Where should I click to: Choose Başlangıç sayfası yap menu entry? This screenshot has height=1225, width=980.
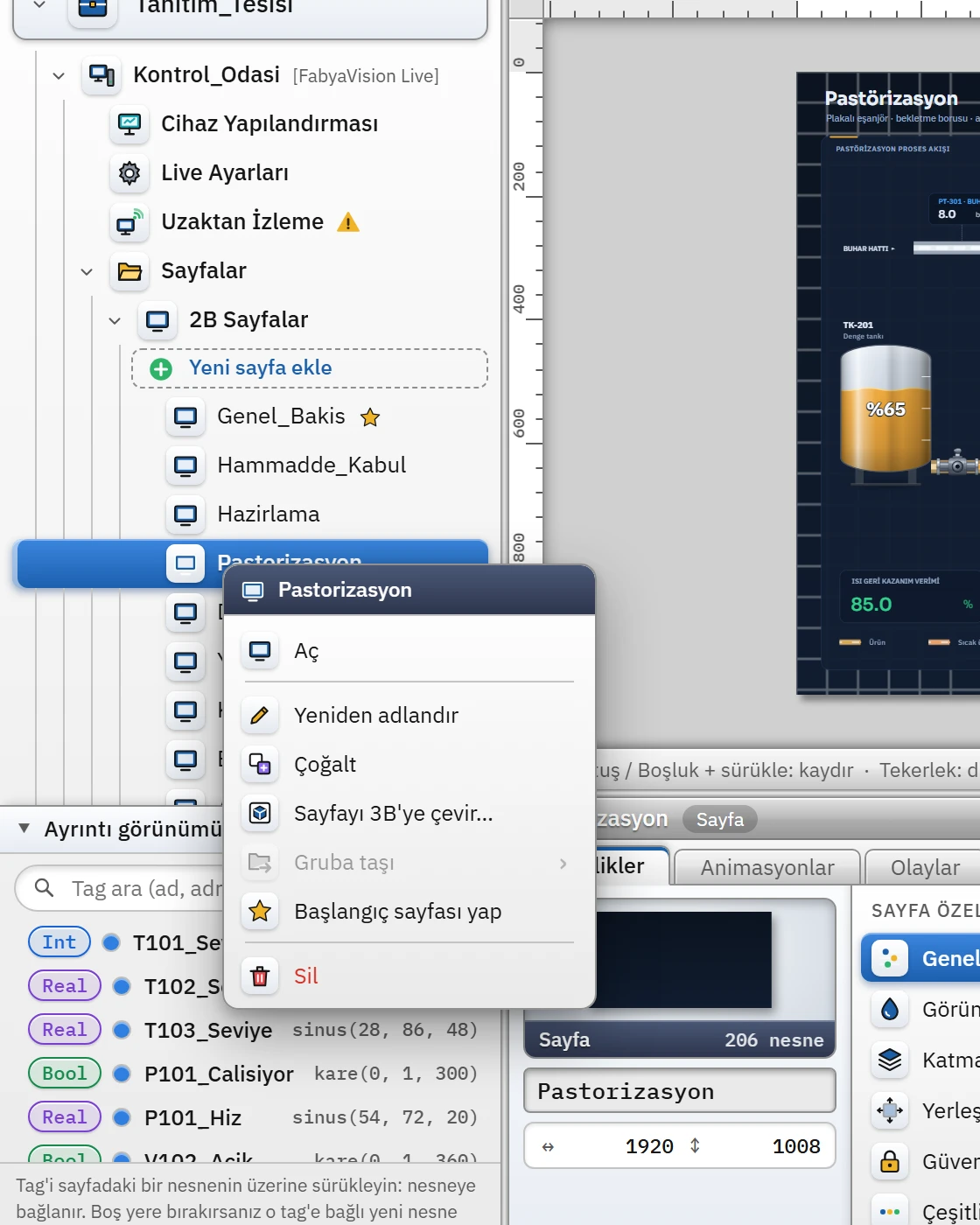point(409,911)
